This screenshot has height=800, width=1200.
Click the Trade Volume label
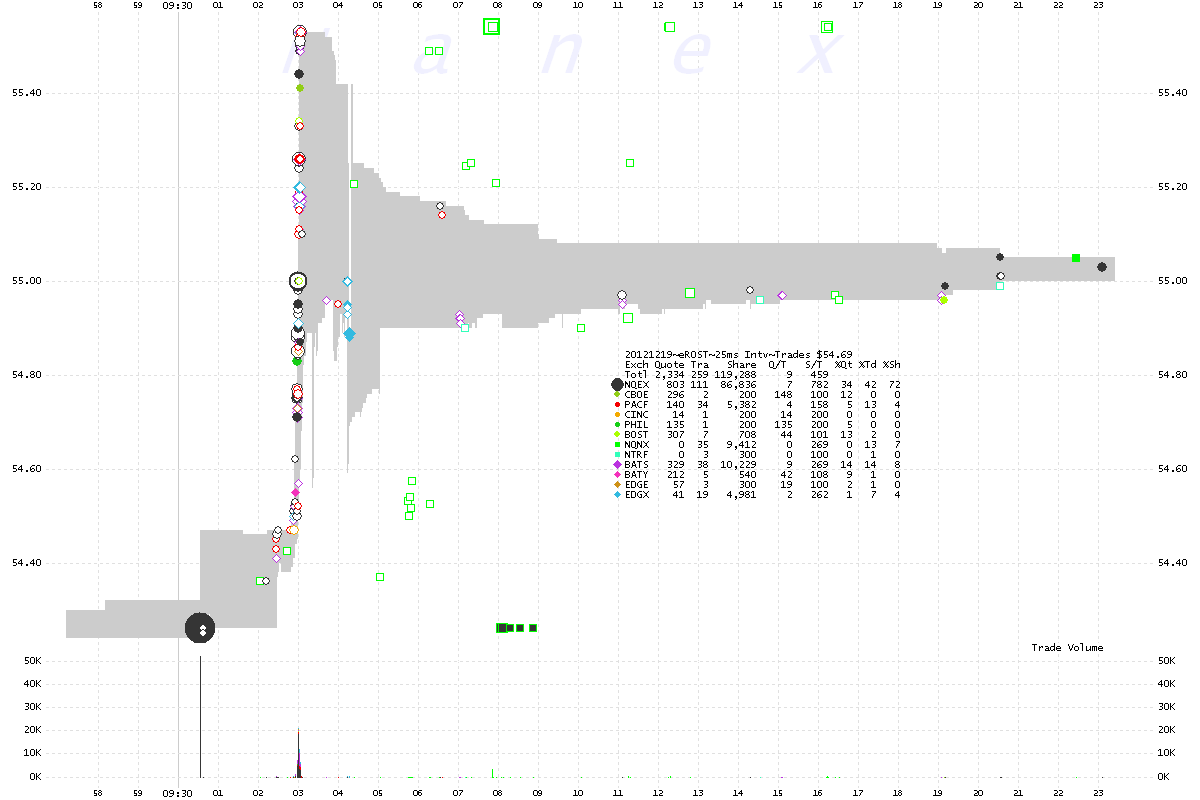coord(1067,648)
